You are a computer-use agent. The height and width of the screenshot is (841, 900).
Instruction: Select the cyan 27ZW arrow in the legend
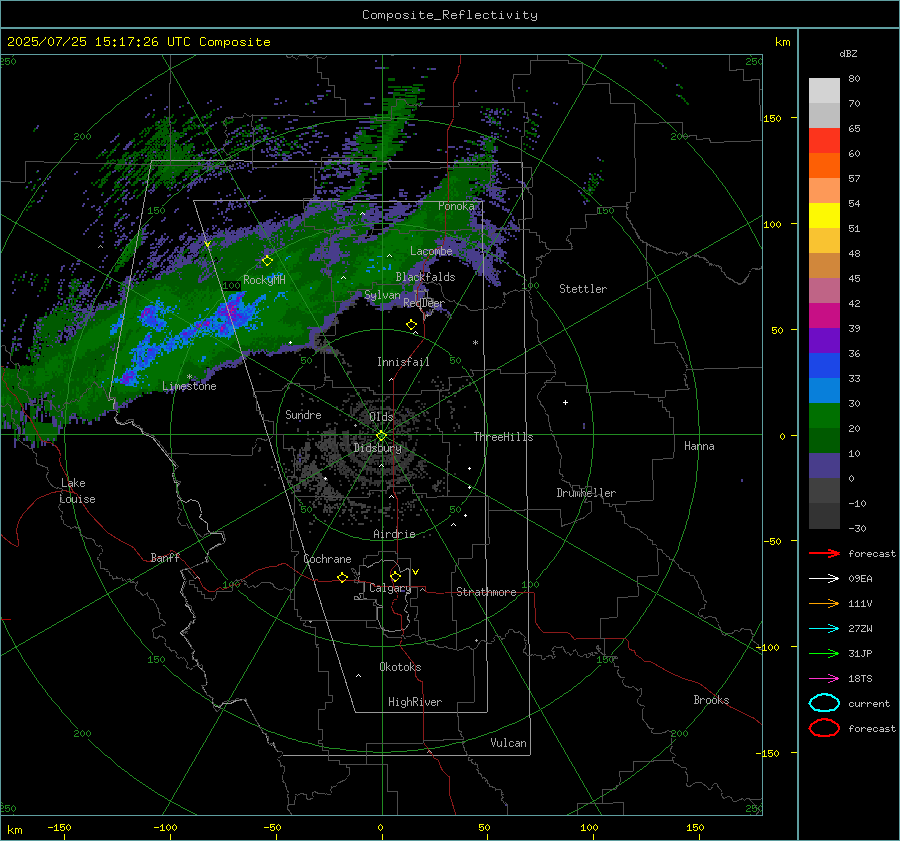[x=824, y=629]
